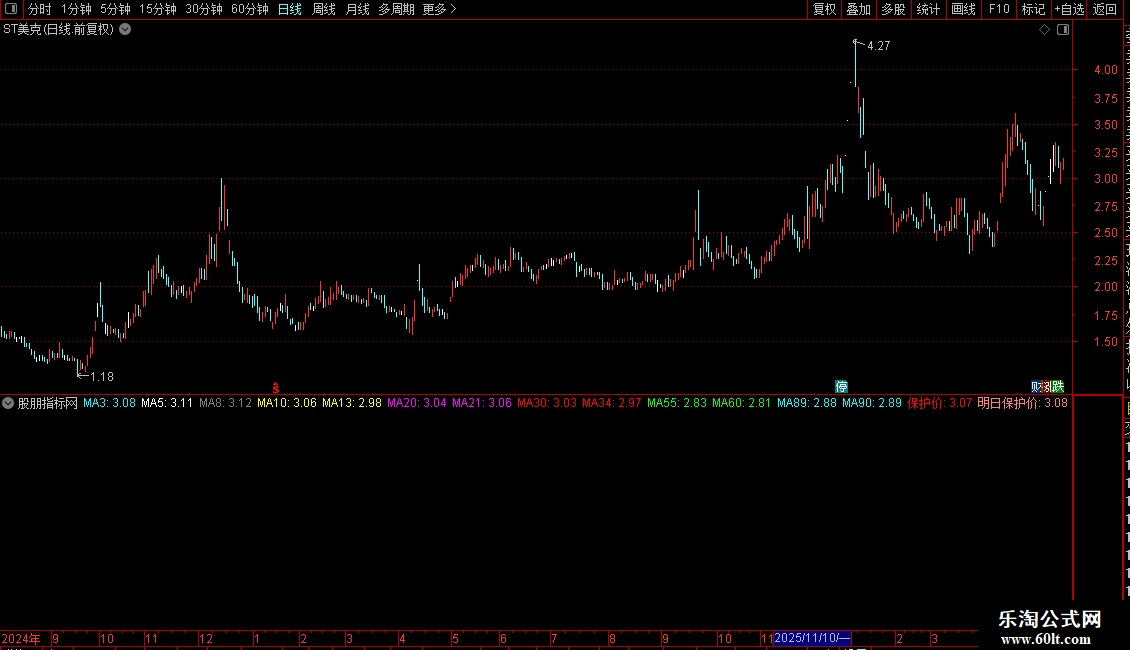Click the 4.27 high price label
Image resolution: width=1130 pixels, height=650 pixels.
click(878, 46)
